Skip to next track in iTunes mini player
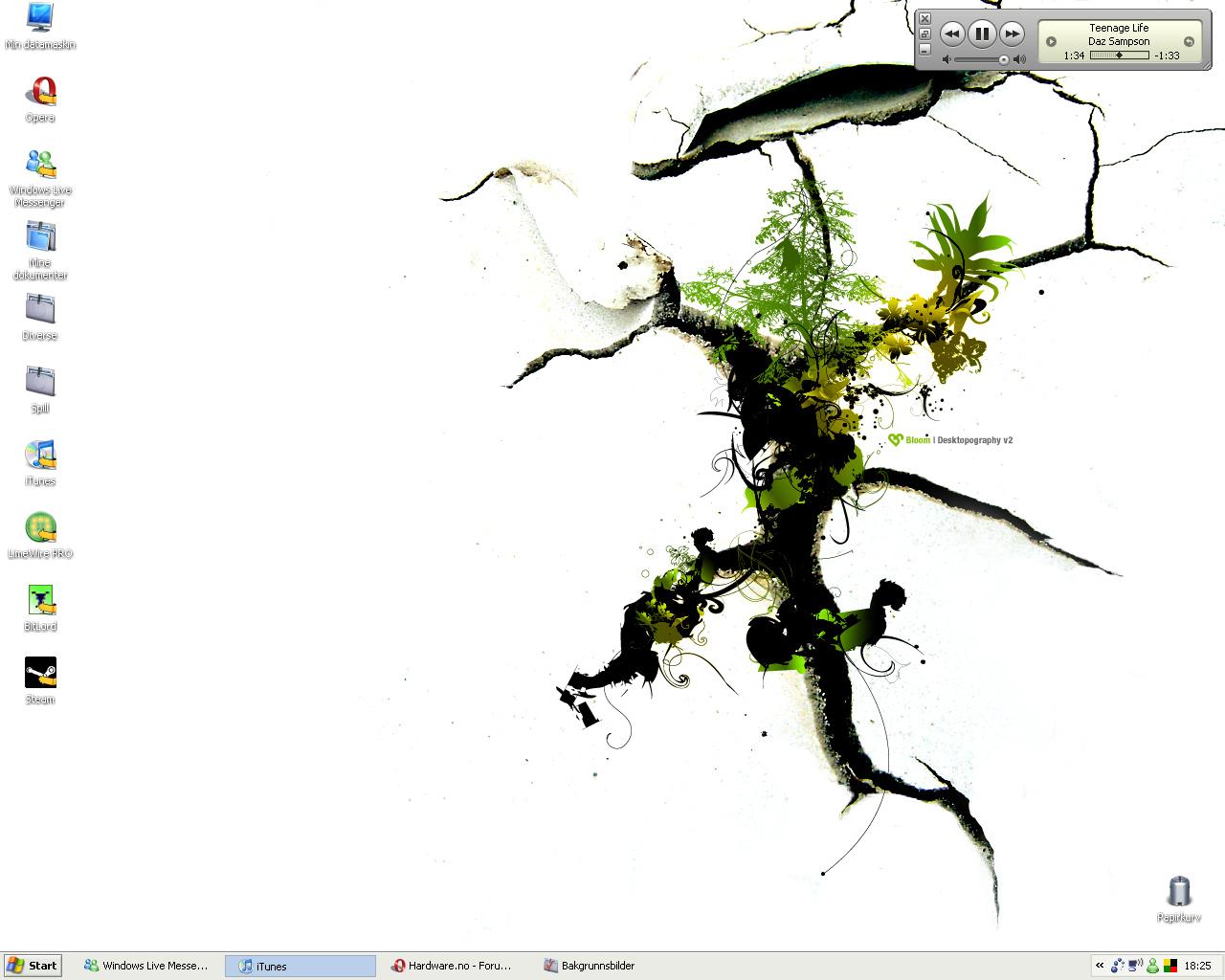 coord(1012,33)
